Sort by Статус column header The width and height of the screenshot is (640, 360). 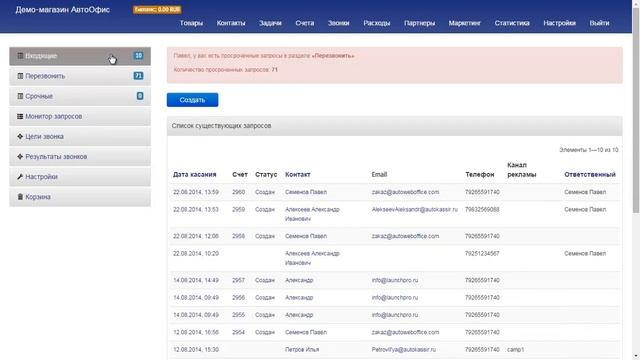(x=266, y=174)
